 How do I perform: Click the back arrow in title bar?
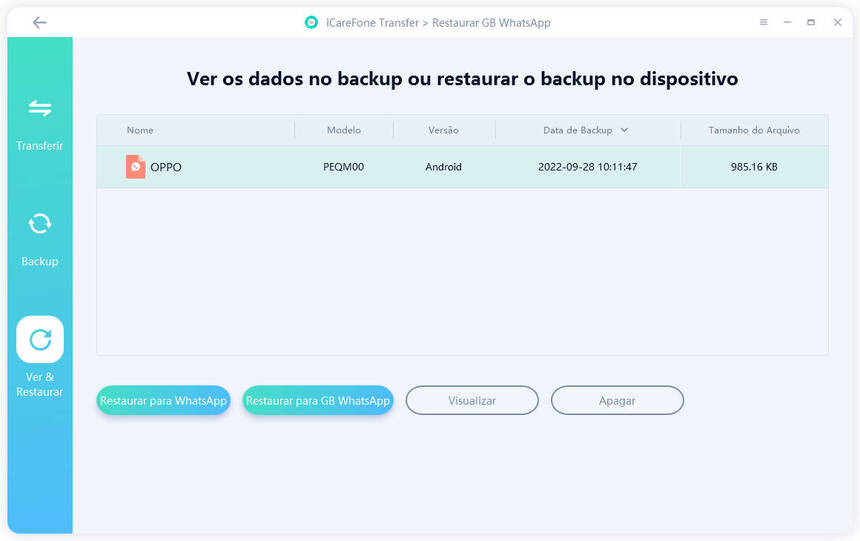click(39, 22)
